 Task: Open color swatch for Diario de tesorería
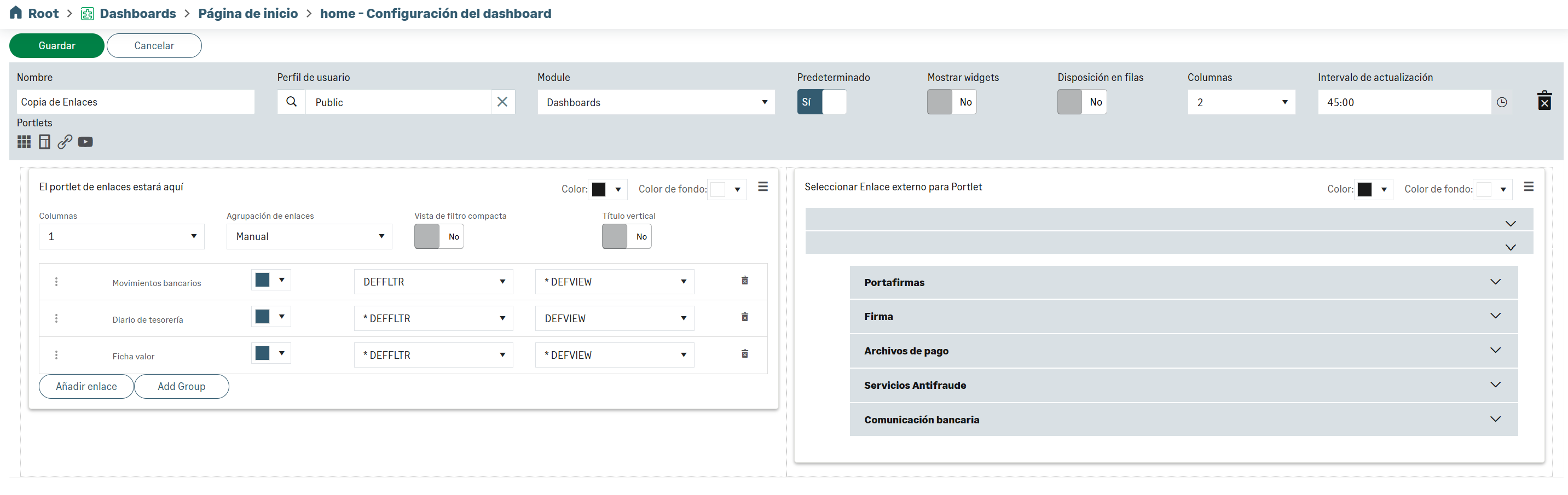[x=270, y=317]
